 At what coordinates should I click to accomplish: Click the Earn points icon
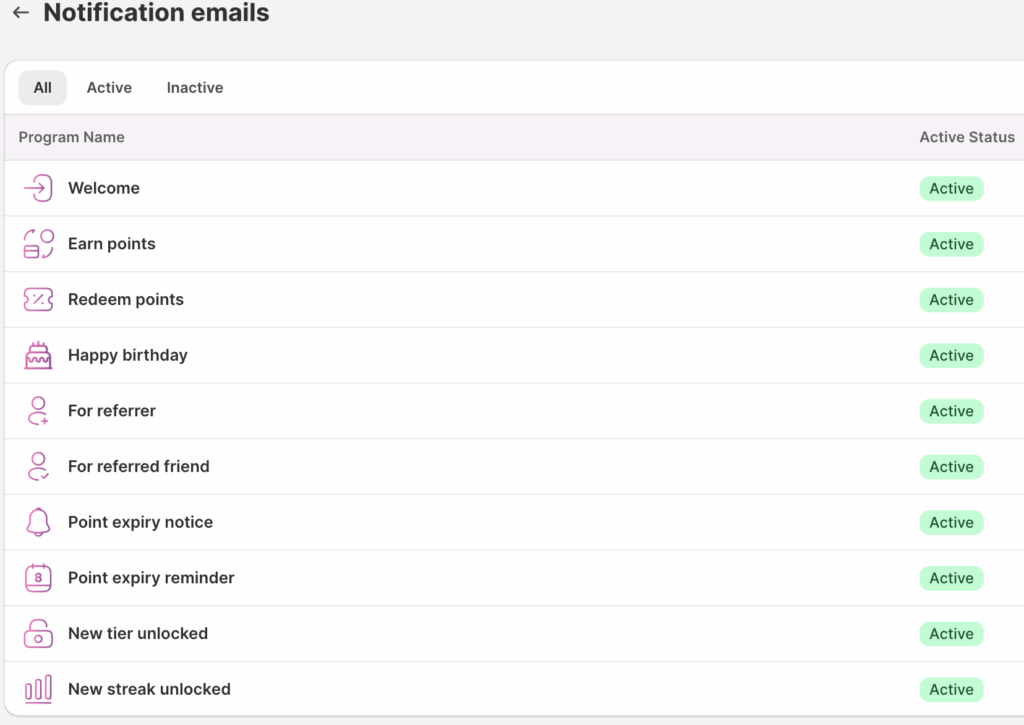[x=38, y=244]
